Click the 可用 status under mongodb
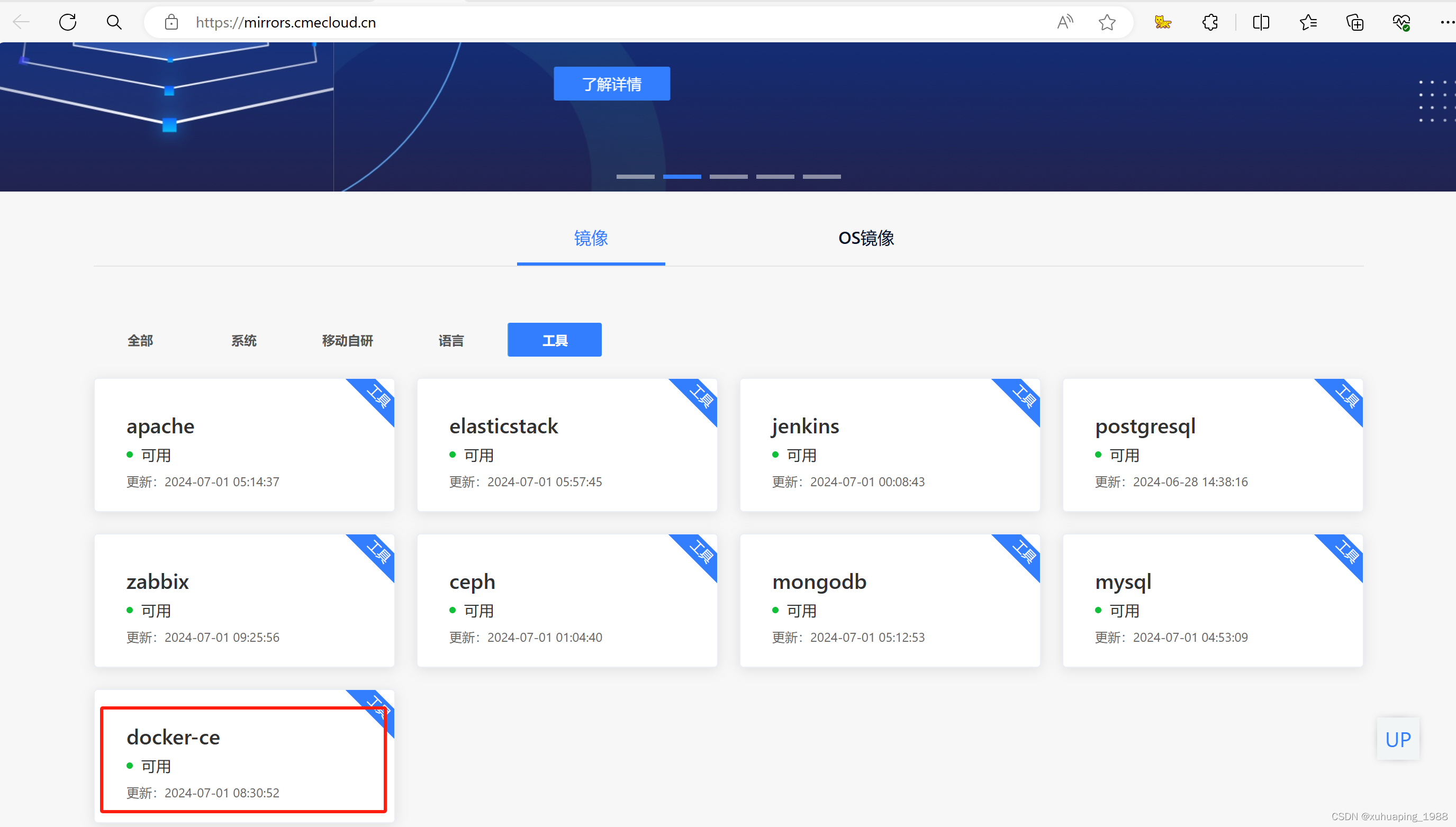The image size is (1456, 827). click(x=801, y=611)
